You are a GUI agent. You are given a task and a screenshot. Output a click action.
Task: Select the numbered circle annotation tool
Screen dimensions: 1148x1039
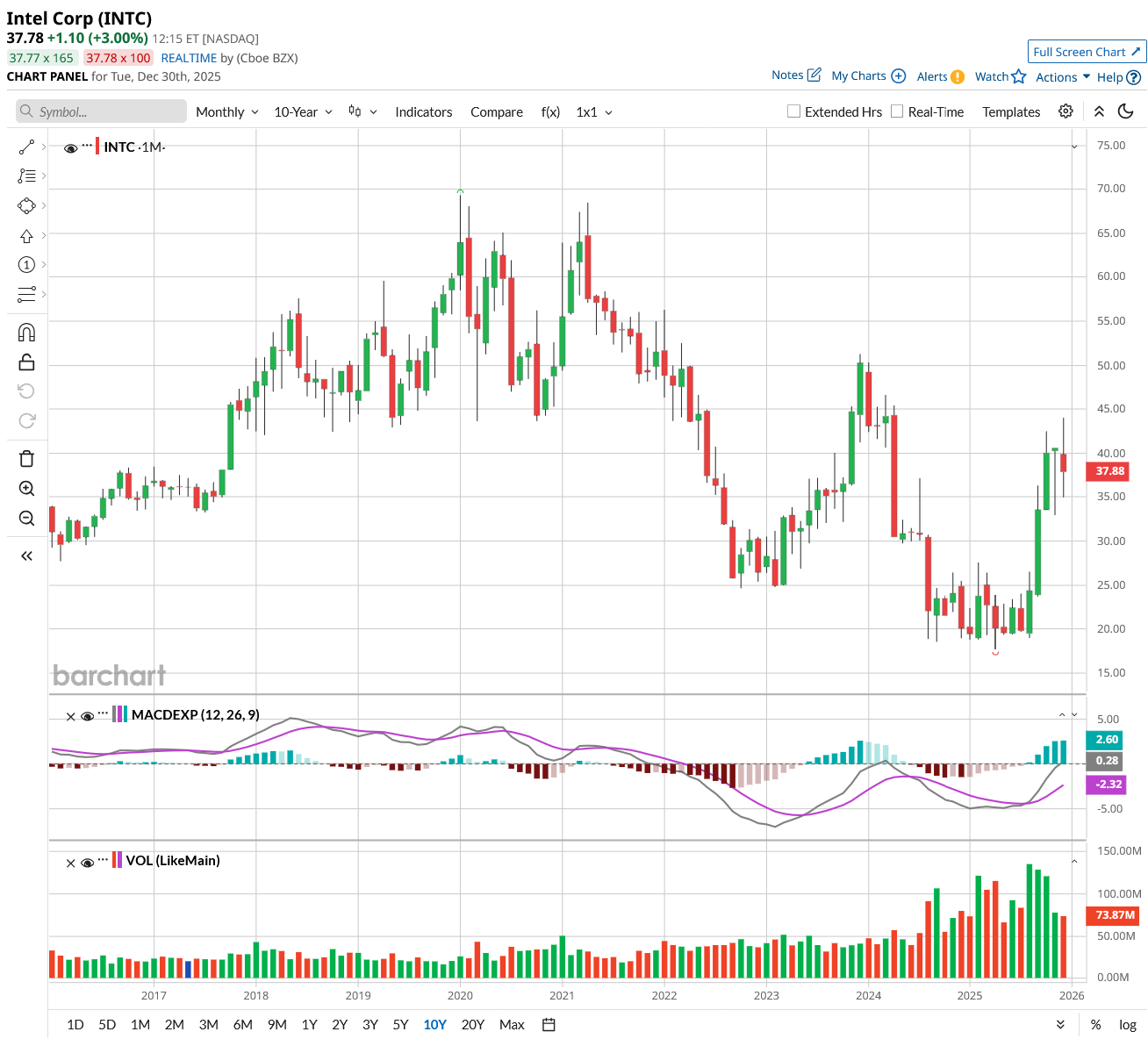tap(26, 265)
